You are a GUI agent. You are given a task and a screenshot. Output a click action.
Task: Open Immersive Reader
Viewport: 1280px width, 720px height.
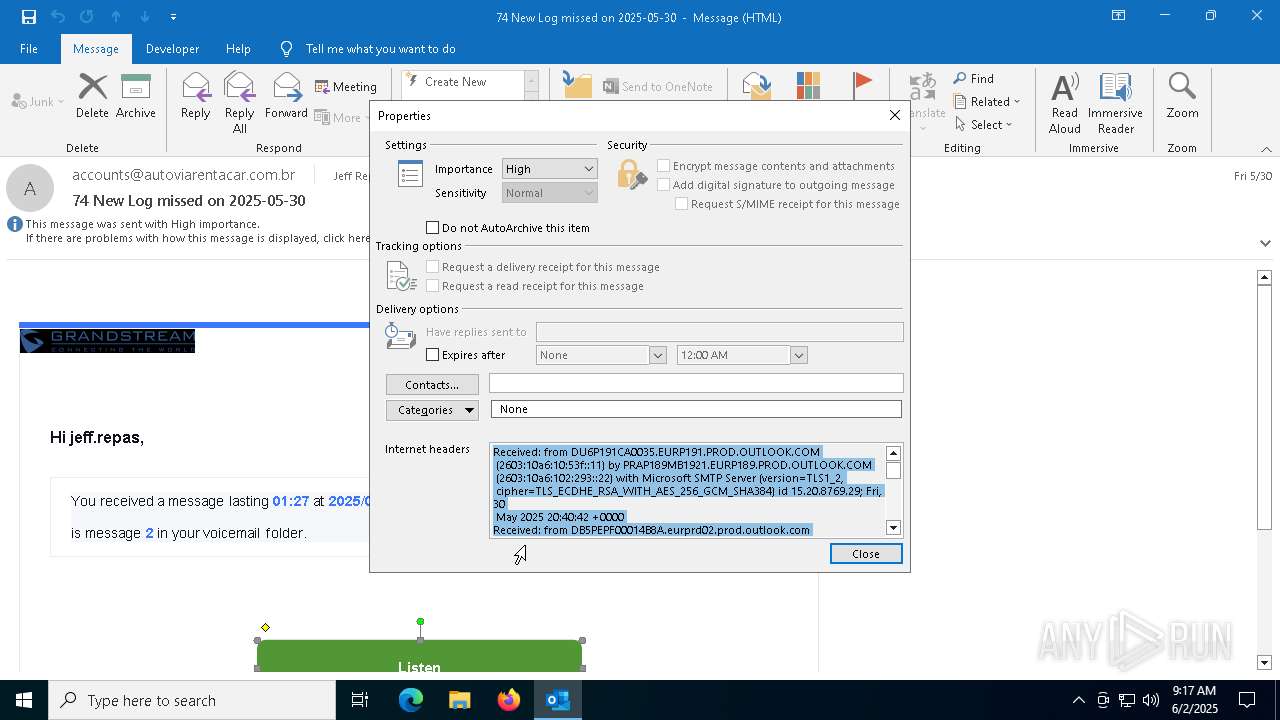(1115, 103)
